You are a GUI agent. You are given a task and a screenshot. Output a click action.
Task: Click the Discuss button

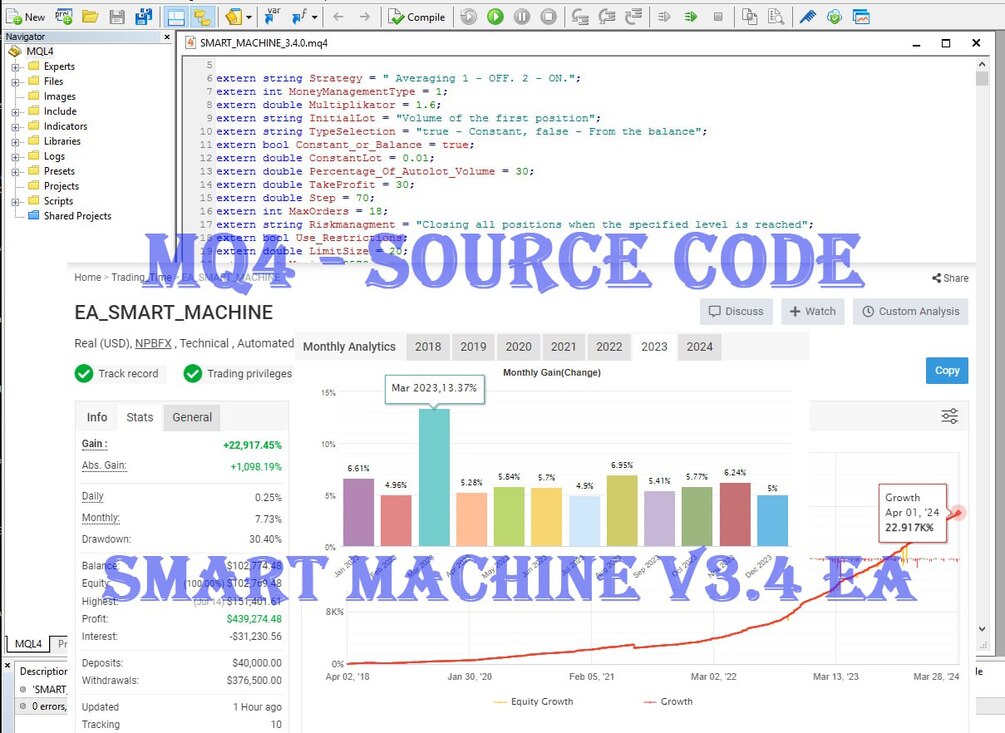[x=736, y=311]
